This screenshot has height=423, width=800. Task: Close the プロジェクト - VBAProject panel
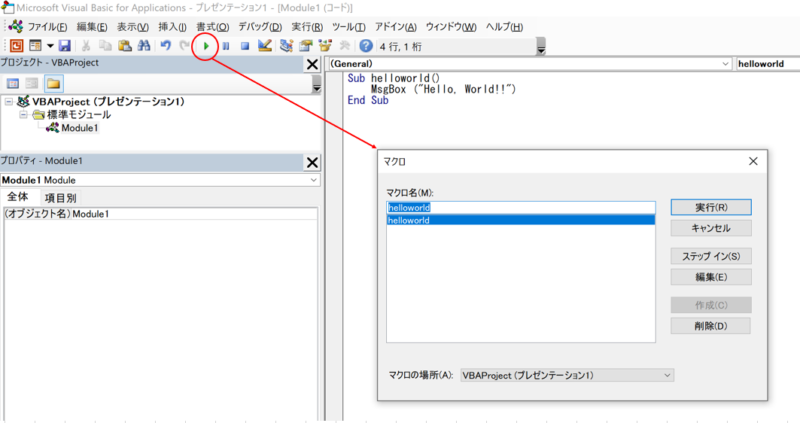coord(312,64)
